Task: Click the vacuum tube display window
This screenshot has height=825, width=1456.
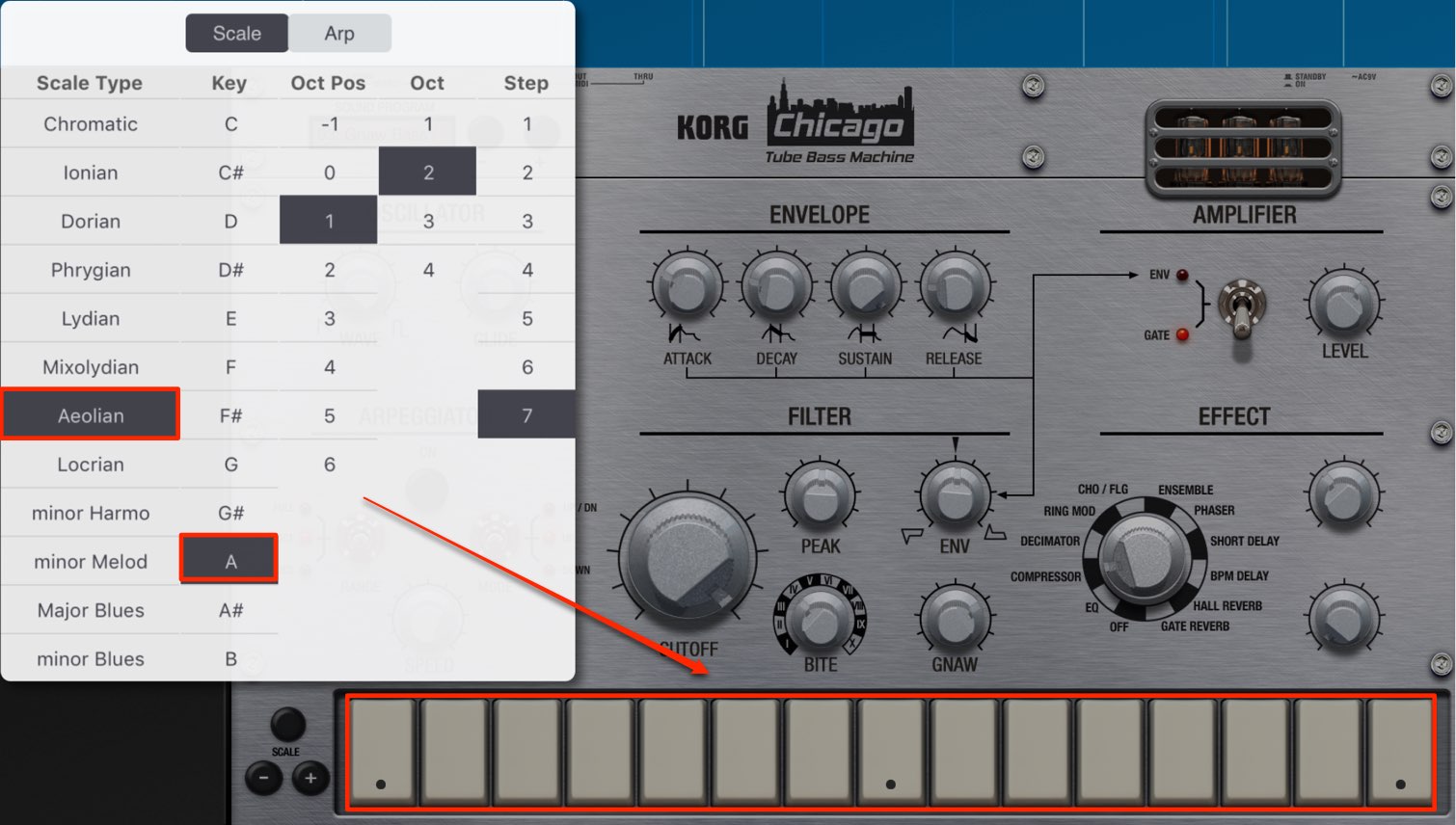Action: point(1243,147)
